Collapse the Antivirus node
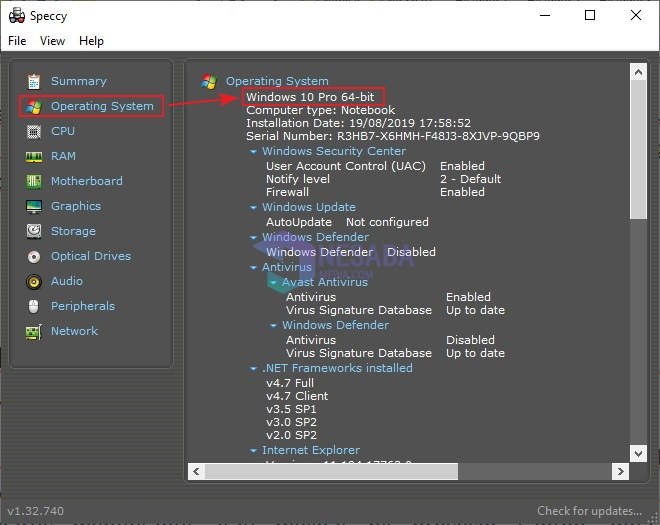Viewport: 660px width, 525px height. [253, 268]
